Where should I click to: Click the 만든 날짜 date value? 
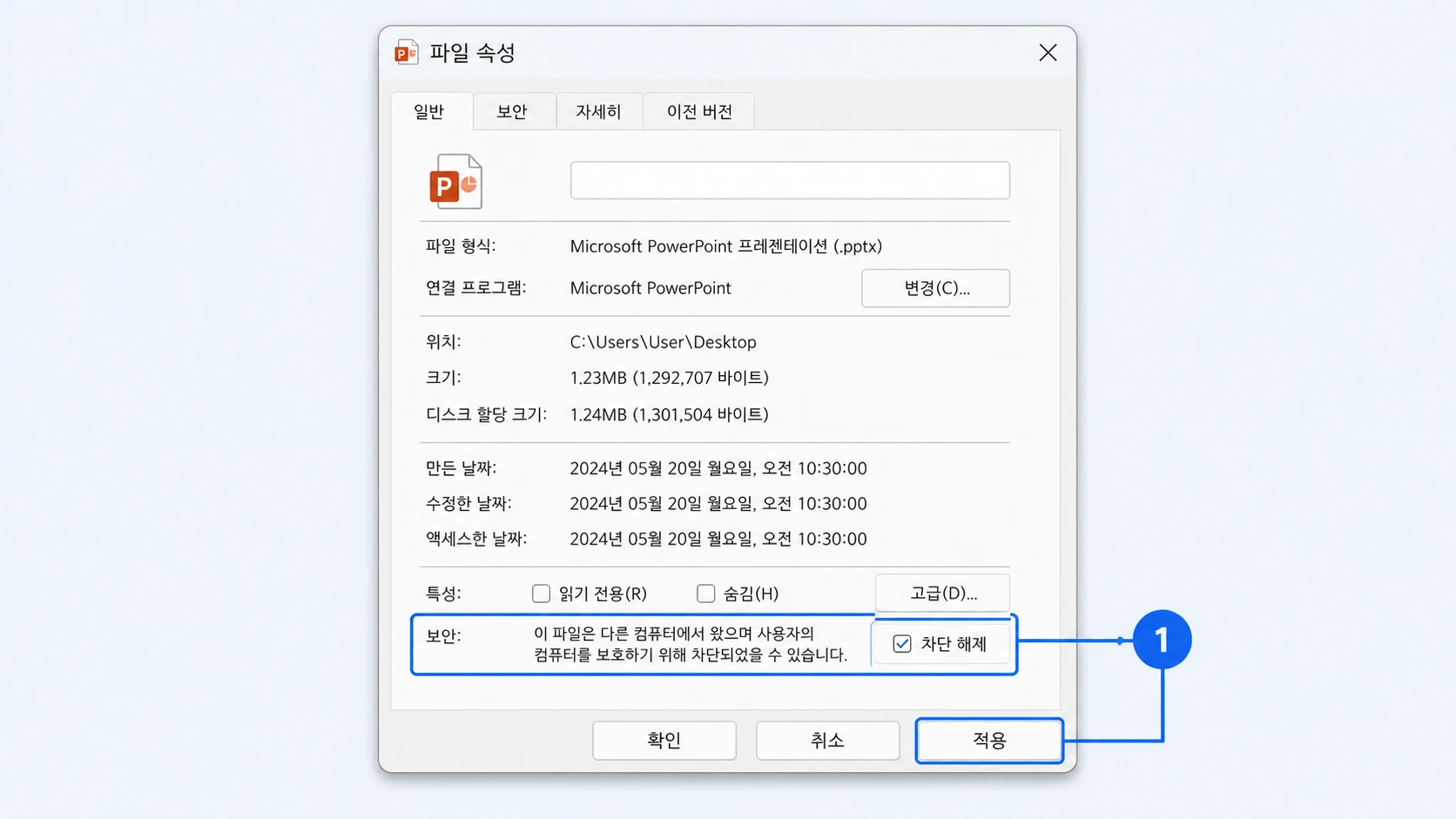click(718, 468)
